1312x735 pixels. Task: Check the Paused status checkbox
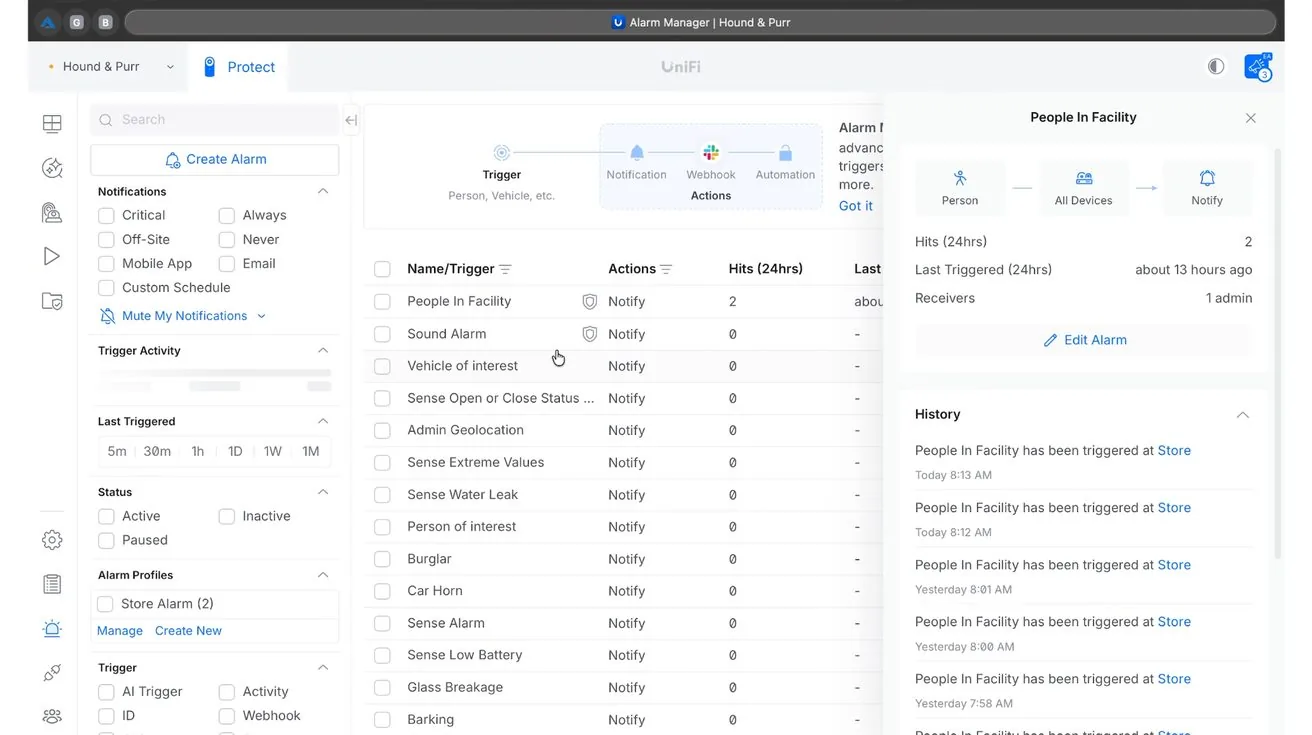pyautogui.click(x=106, y=540)
